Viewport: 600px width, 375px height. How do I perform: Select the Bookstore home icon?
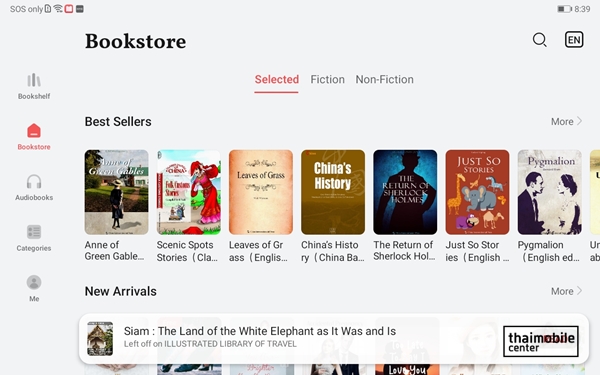34,130
